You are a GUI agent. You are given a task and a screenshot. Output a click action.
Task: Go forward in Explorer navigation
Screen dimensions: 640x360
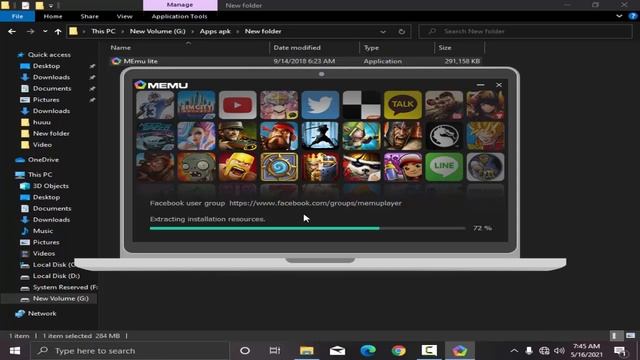[x=30, y=31]
